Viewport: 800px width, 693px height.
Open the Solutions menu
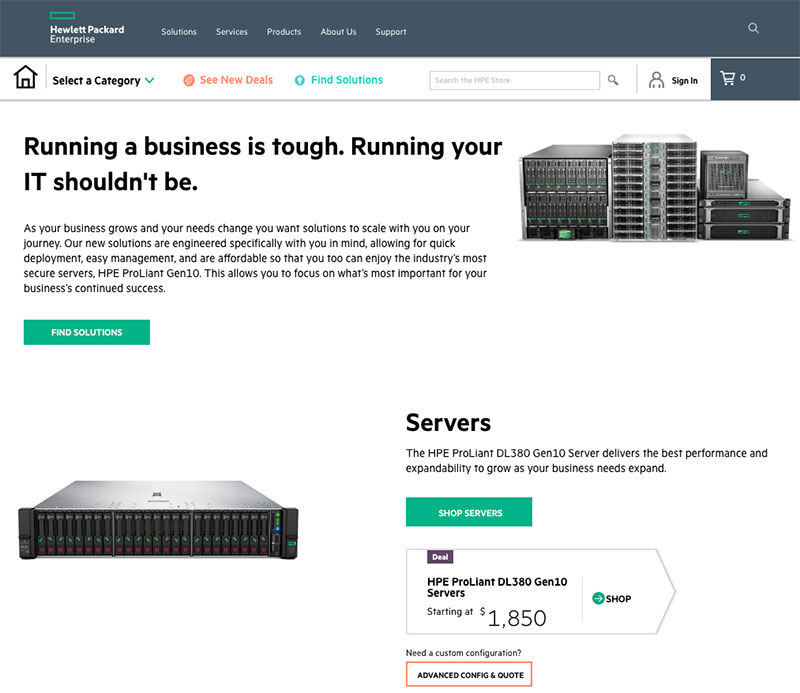pyautogui.click(x=179, y=32)
